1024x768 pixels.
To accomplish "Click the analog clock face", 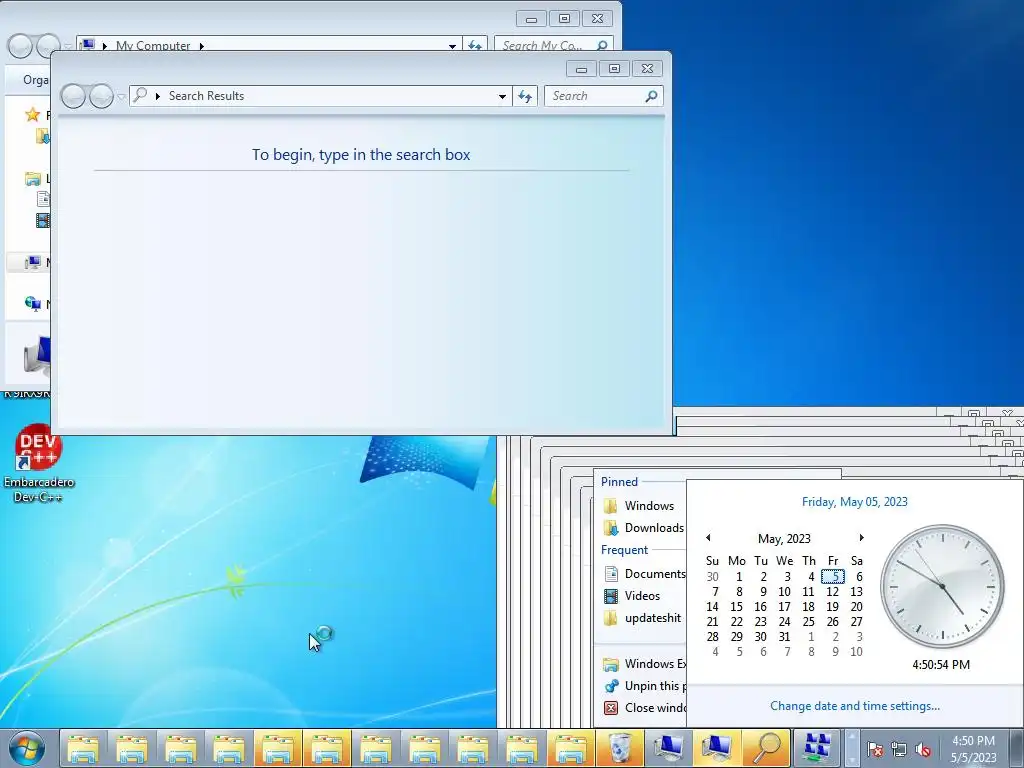I will click(x=942, y=586).
